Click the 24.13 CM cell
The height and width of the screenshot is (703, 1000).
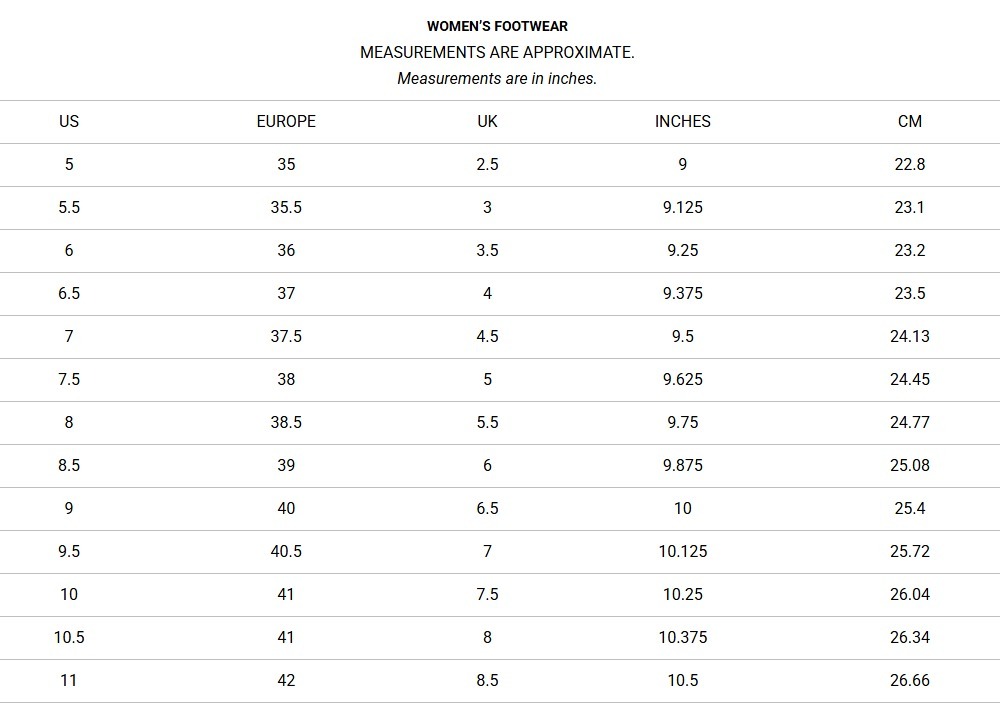[910, 336]
